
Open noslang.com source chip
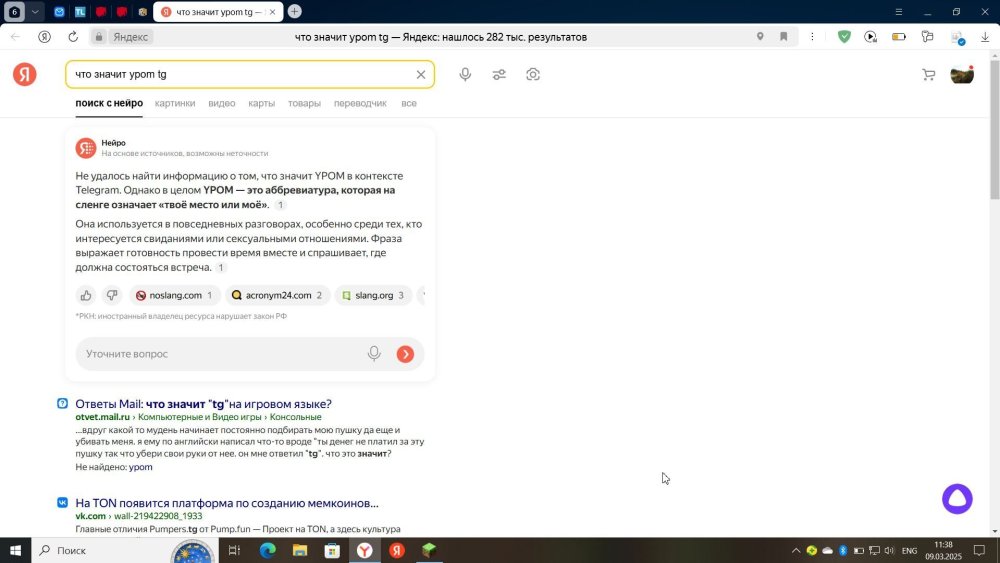point(175,295)
